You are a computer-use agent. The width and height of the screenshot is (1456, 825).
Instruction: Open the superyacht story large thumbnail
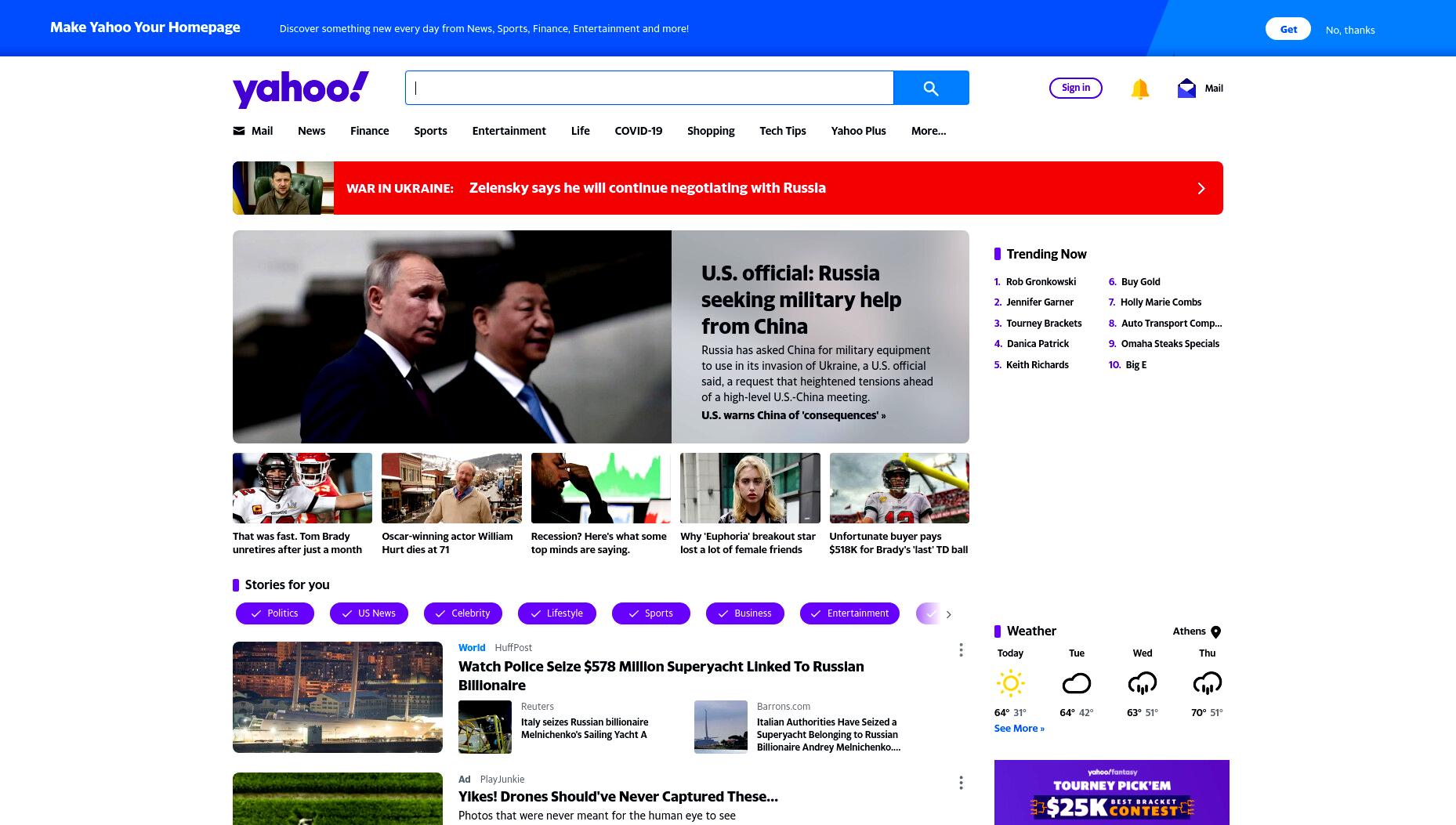click(338, 697)
